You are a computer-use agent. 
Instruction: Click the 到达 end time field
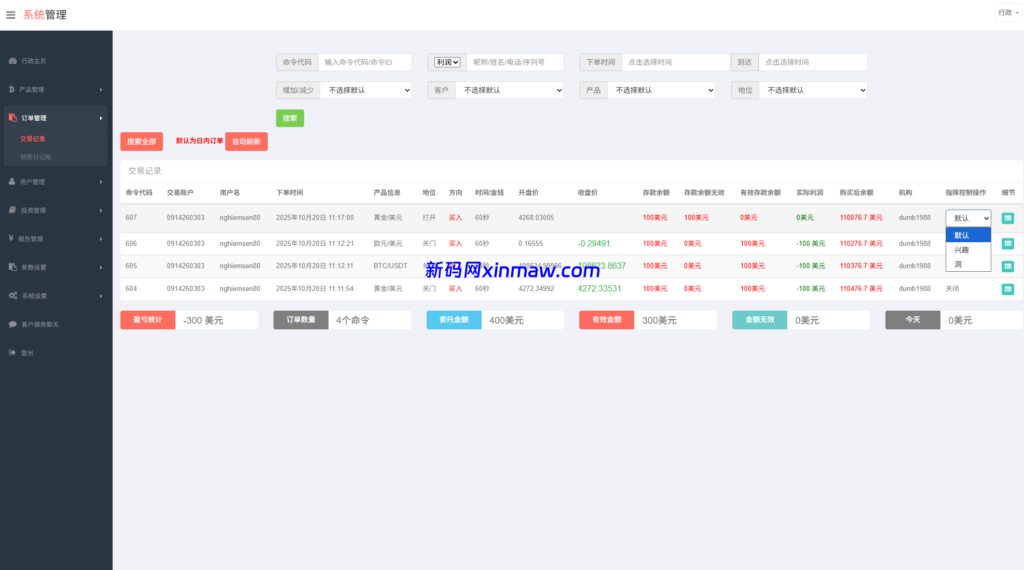813,62
